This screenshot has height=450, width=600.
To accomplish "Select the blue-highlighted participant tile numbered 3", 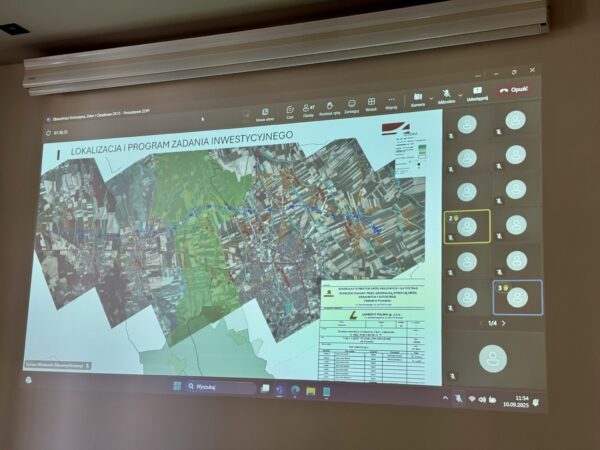I will (x=517, y=297).
